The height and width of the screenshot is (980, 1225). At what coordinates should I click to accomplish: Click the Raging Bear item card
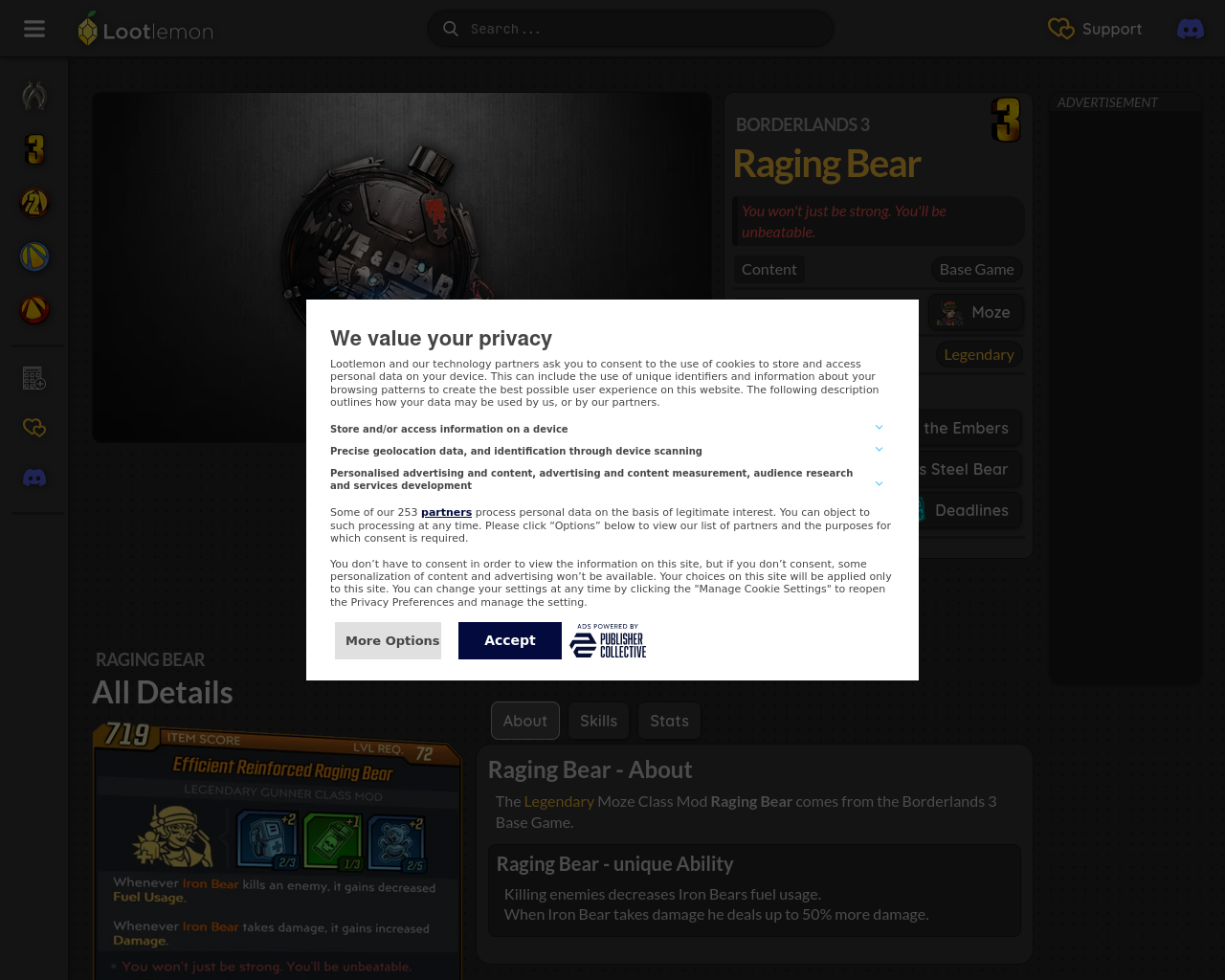point(278,852)
